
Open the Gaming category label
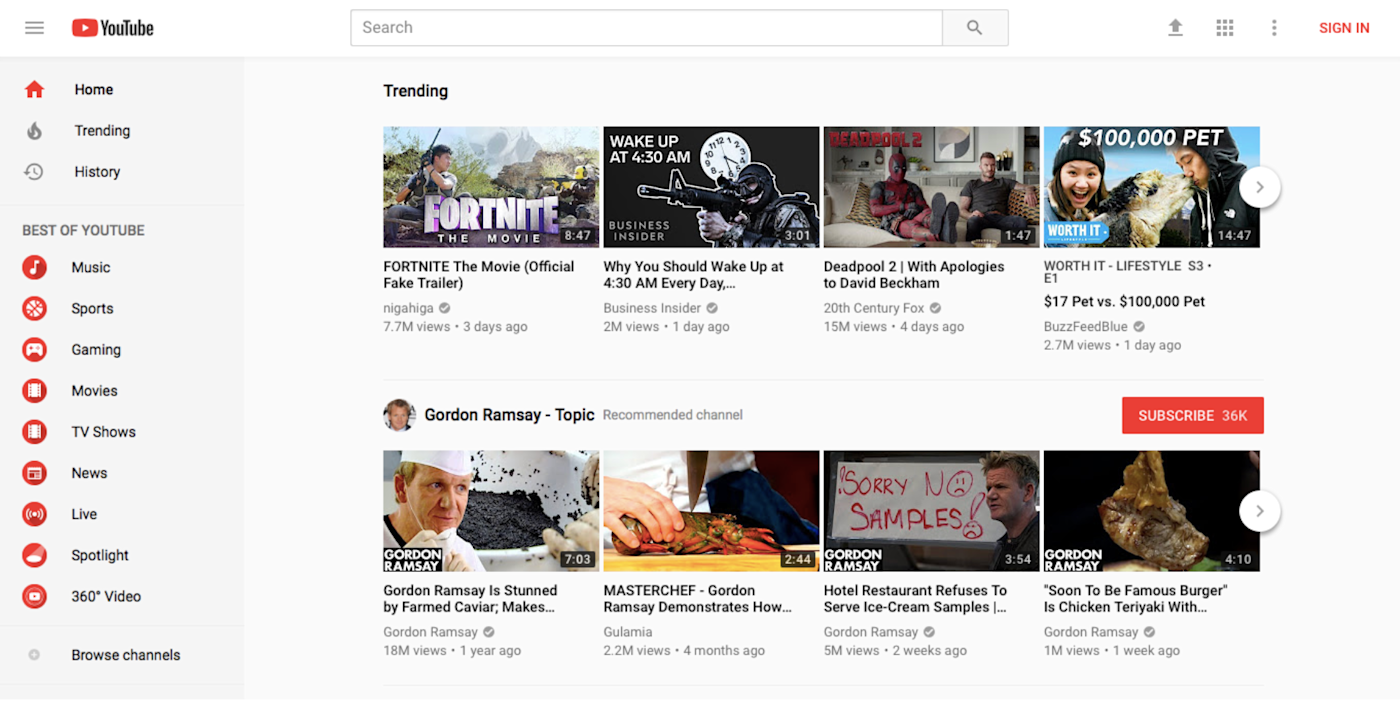point(96,349)
